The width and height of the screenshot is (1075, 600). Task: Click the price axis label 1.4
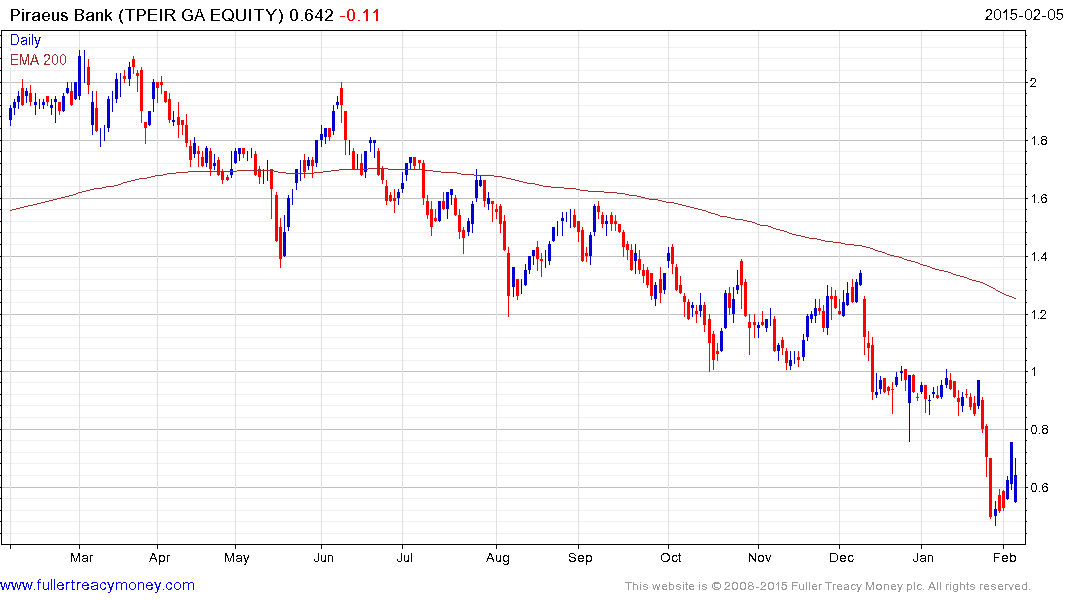(x=1039, y=256)
